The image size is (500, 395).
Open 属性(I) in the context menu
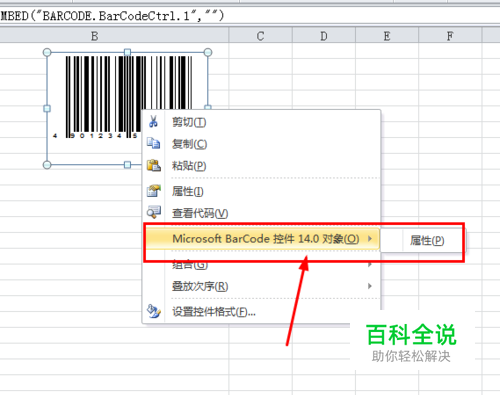pos(262,191)
